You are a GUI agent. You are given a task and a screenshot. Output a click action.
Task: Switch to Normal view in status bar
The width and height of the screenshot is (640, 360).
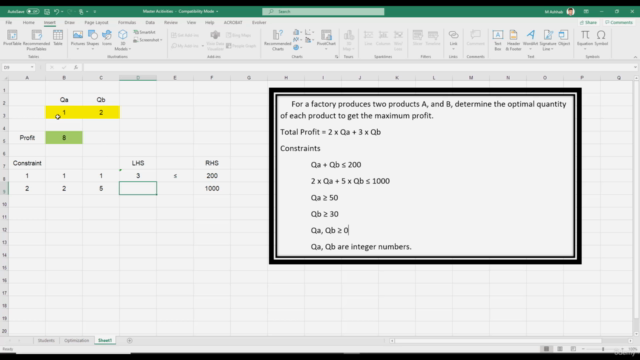tap(547, 349)
